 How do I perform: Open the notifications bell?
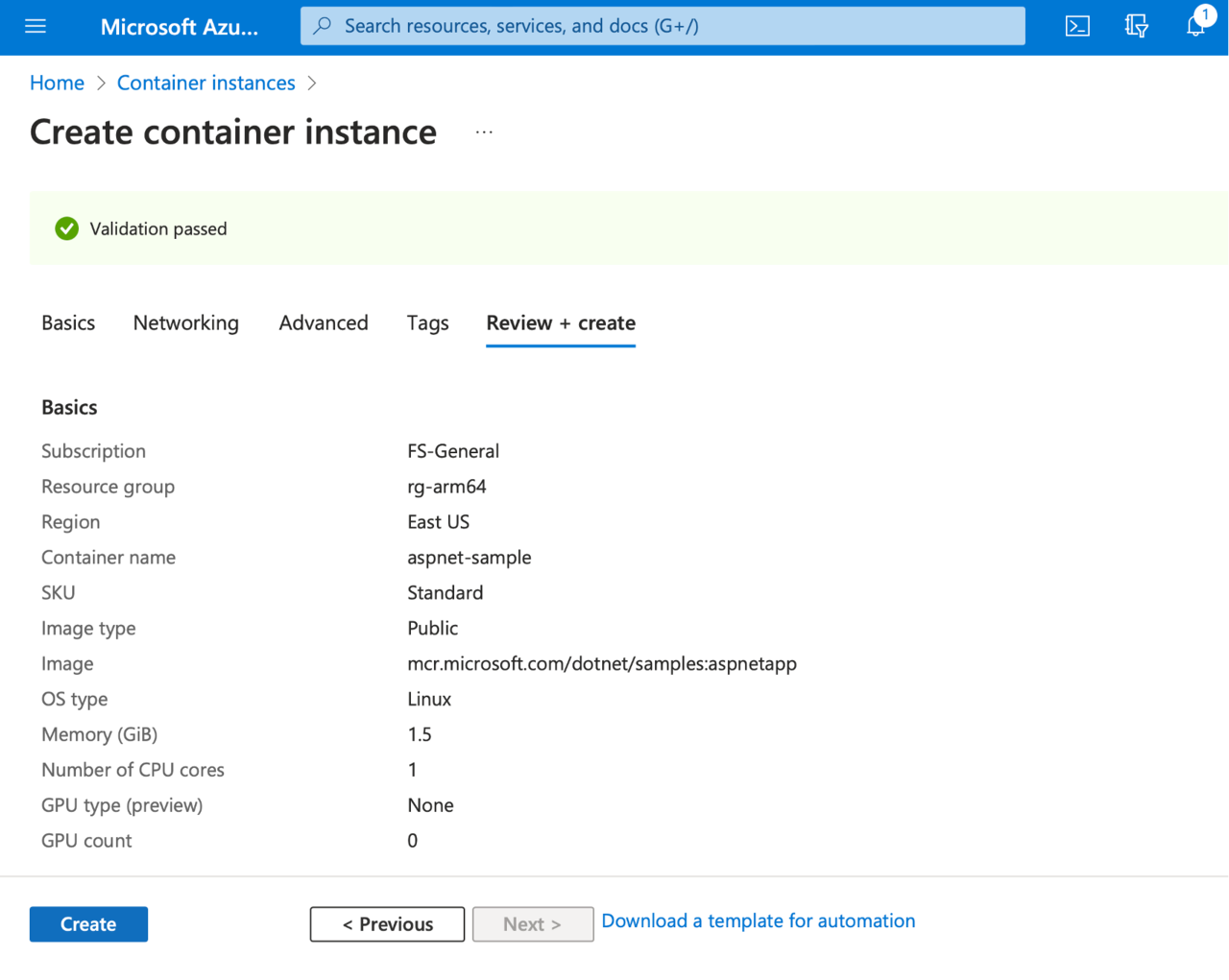[1195, 27]
